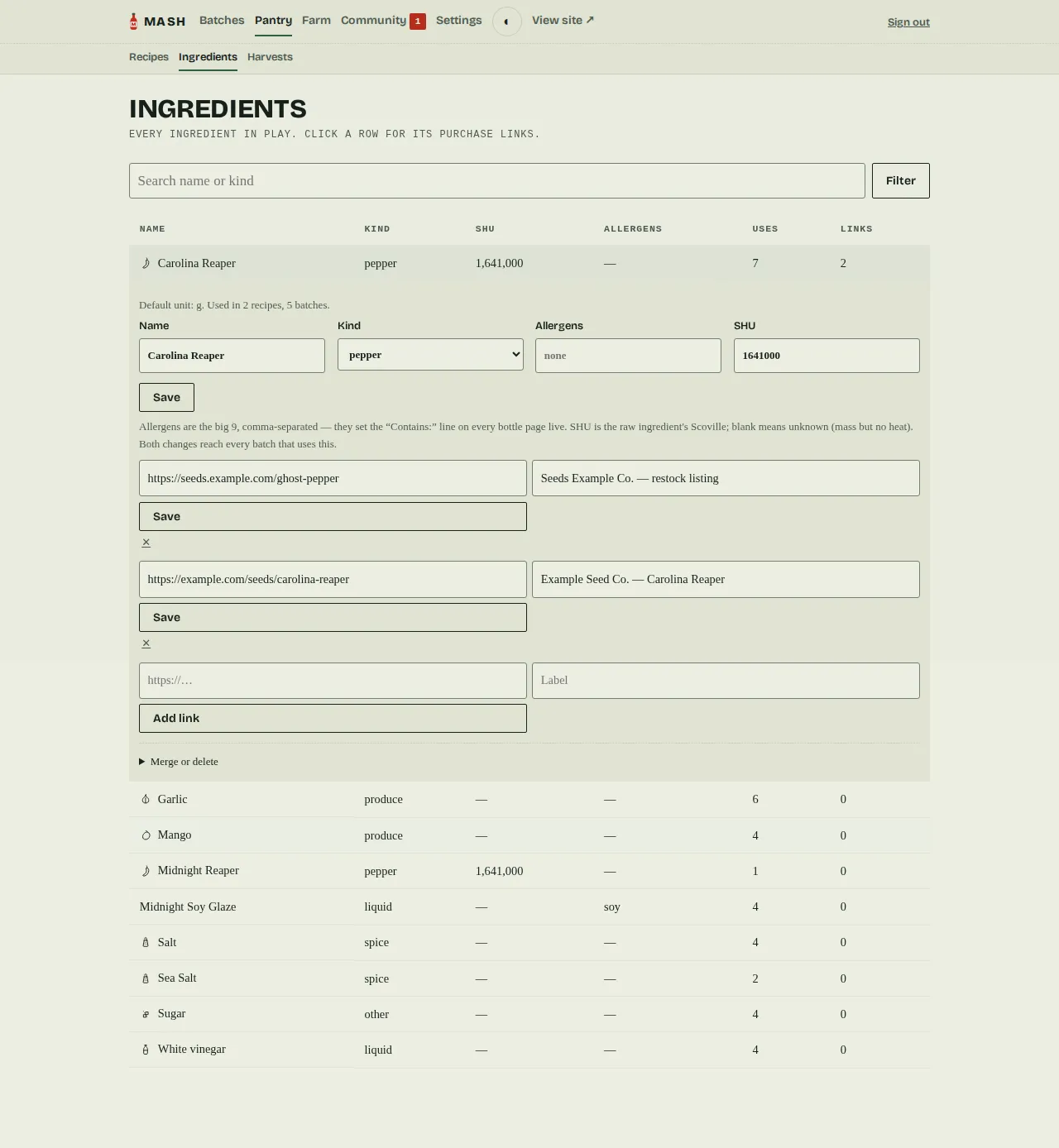Click the garlic icon in the Garlic row
The image size is (1059, 1148).
point(146,799)
